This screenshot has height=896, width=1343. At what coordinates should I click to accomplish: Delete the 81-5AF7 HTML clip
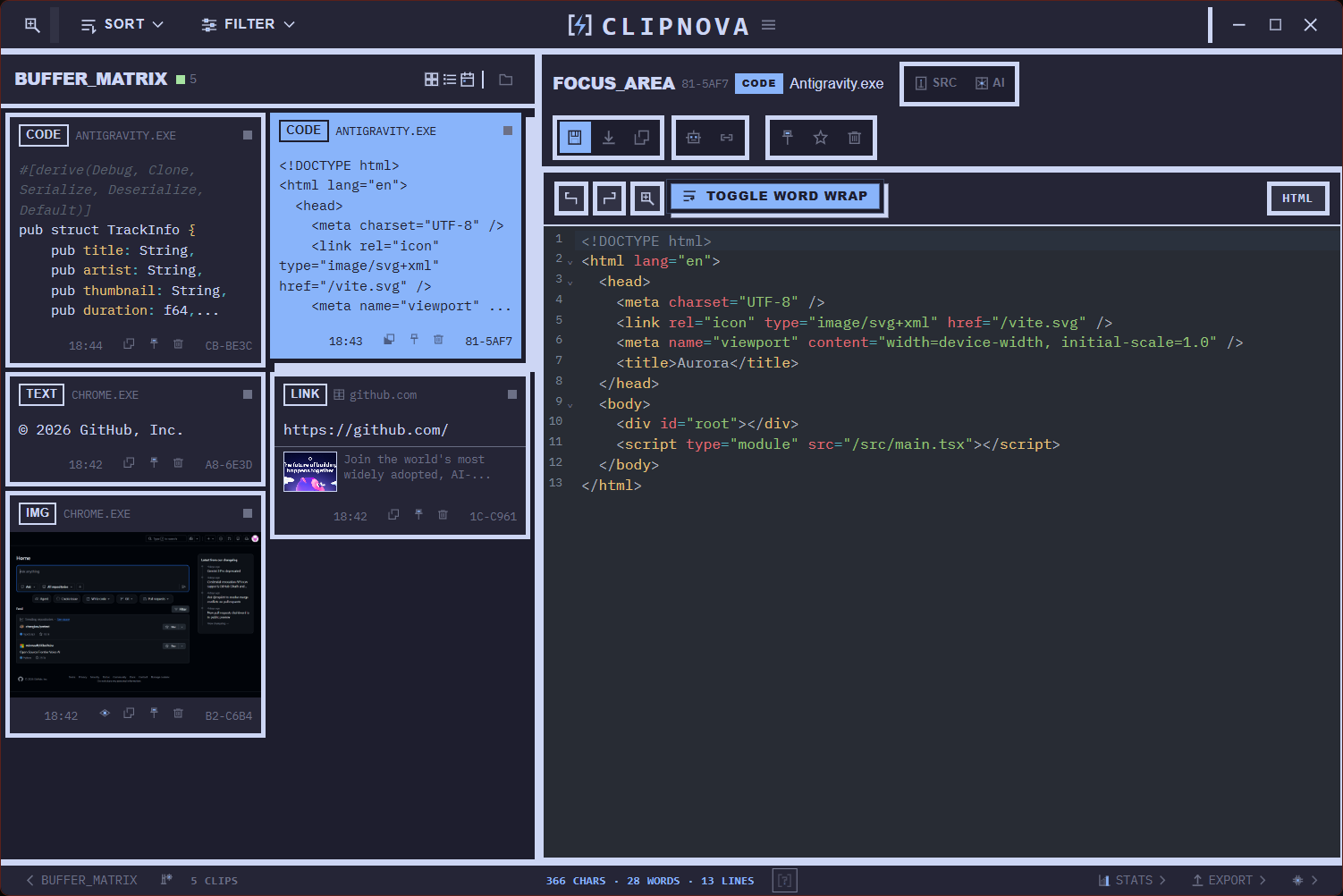pos(438,340)
